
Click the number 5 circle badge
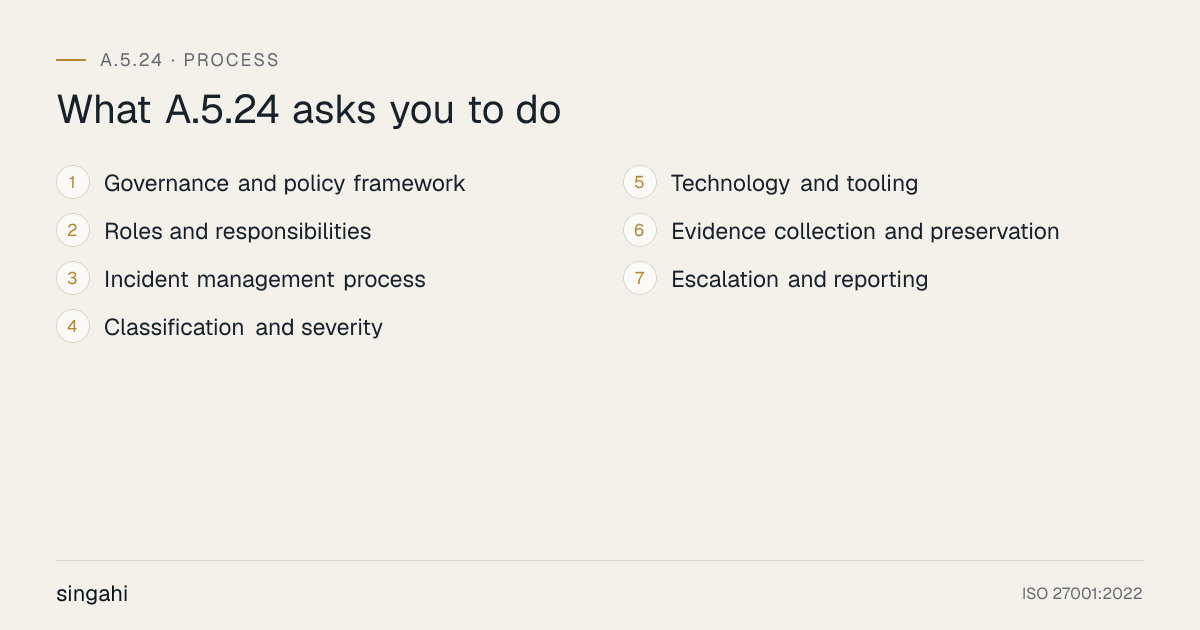pyautogui.click(x=640, y=183)
